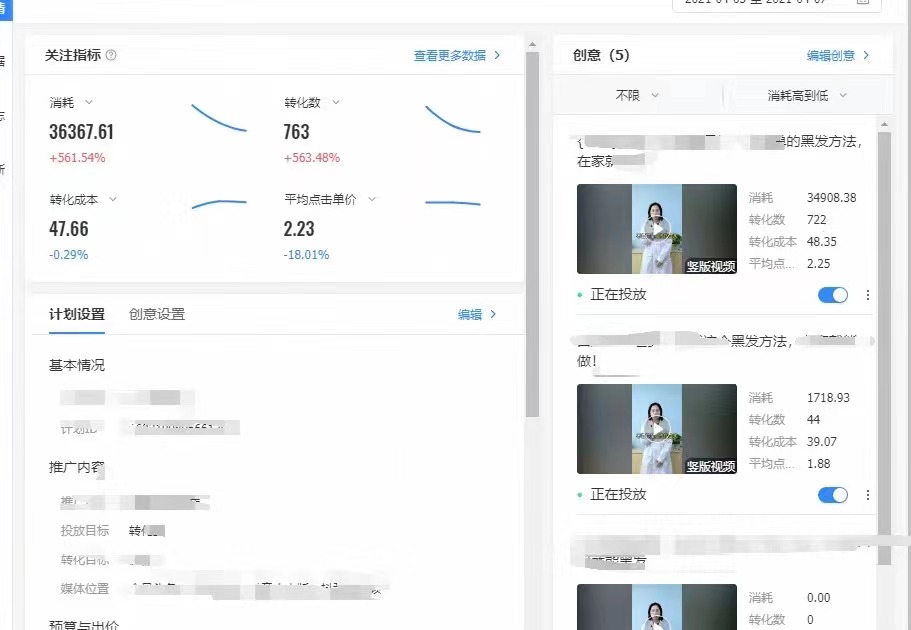The width and height of the screenshot is (911, 630).
Task: Click 正在投放 status of second creative
Action: 618,495
